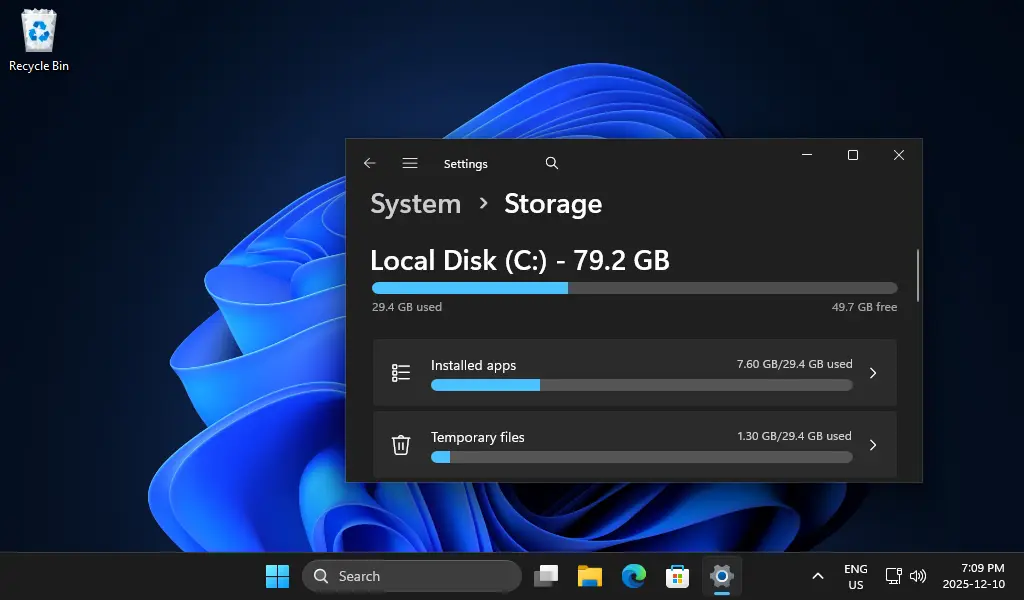Switch the ENG US input language
Viewport: 1024px width, 600px height.
tap(855, 576)
